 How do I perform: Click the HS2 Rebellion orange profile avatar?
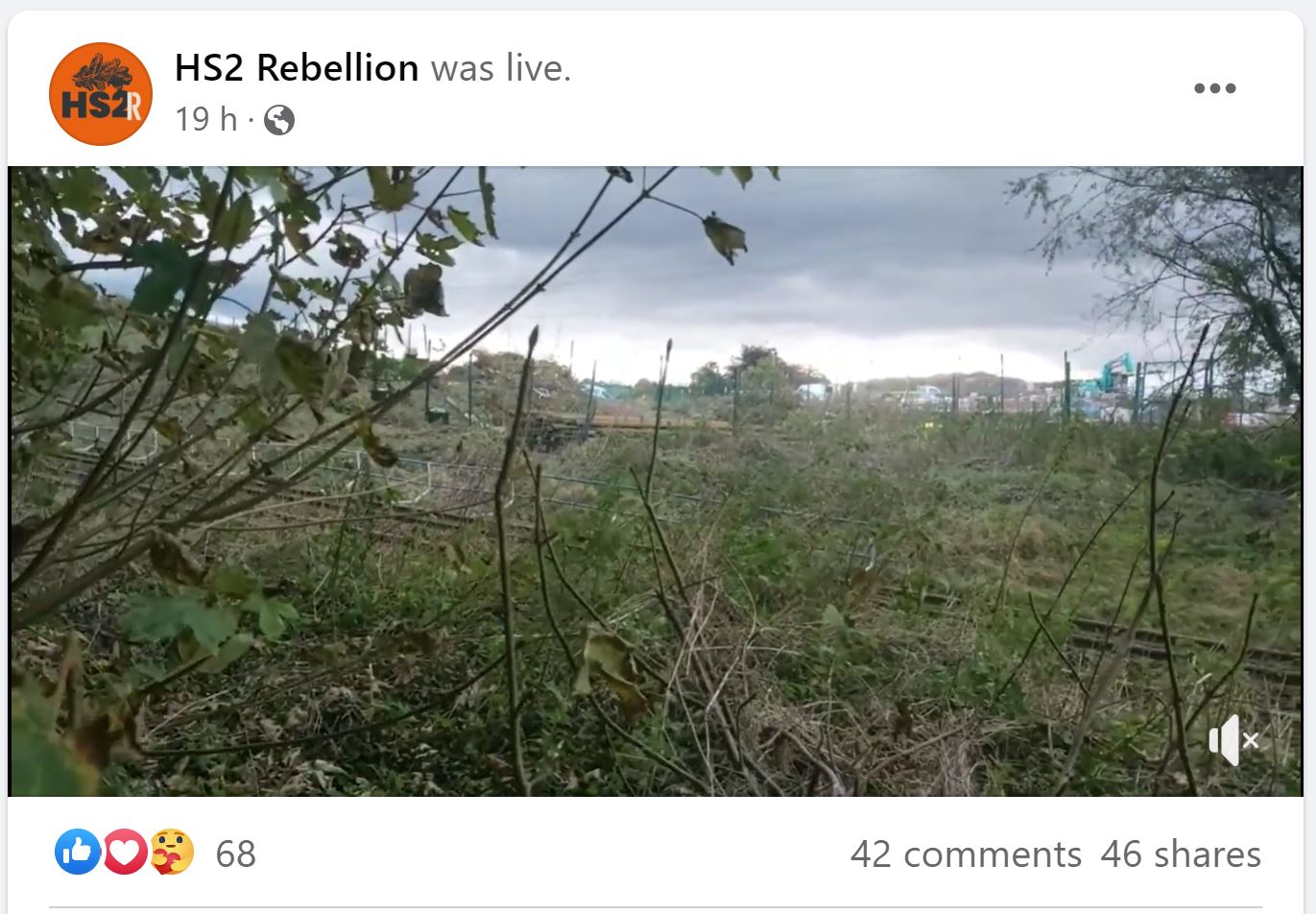tap(100, 94)
